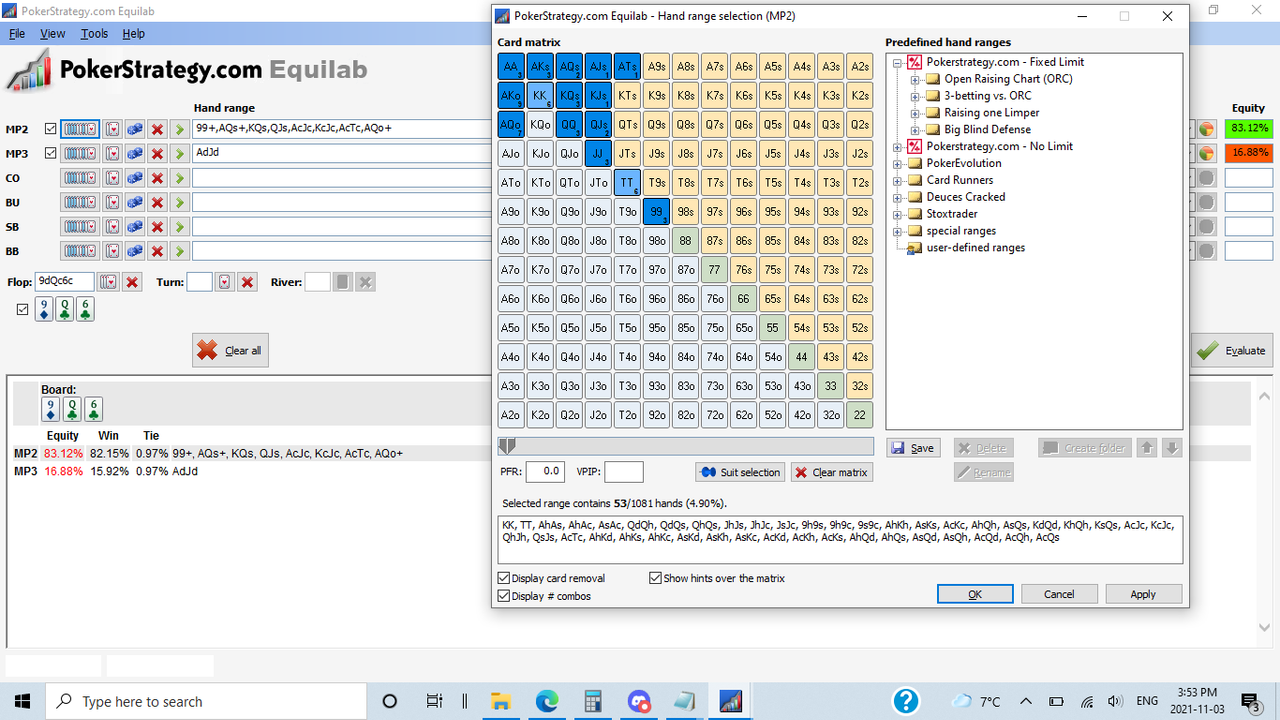Image resolution: width=1280 pixels, height=720 pixels.
Task: Expand PokerEvolution folder
Action: [x=897, y=164]
